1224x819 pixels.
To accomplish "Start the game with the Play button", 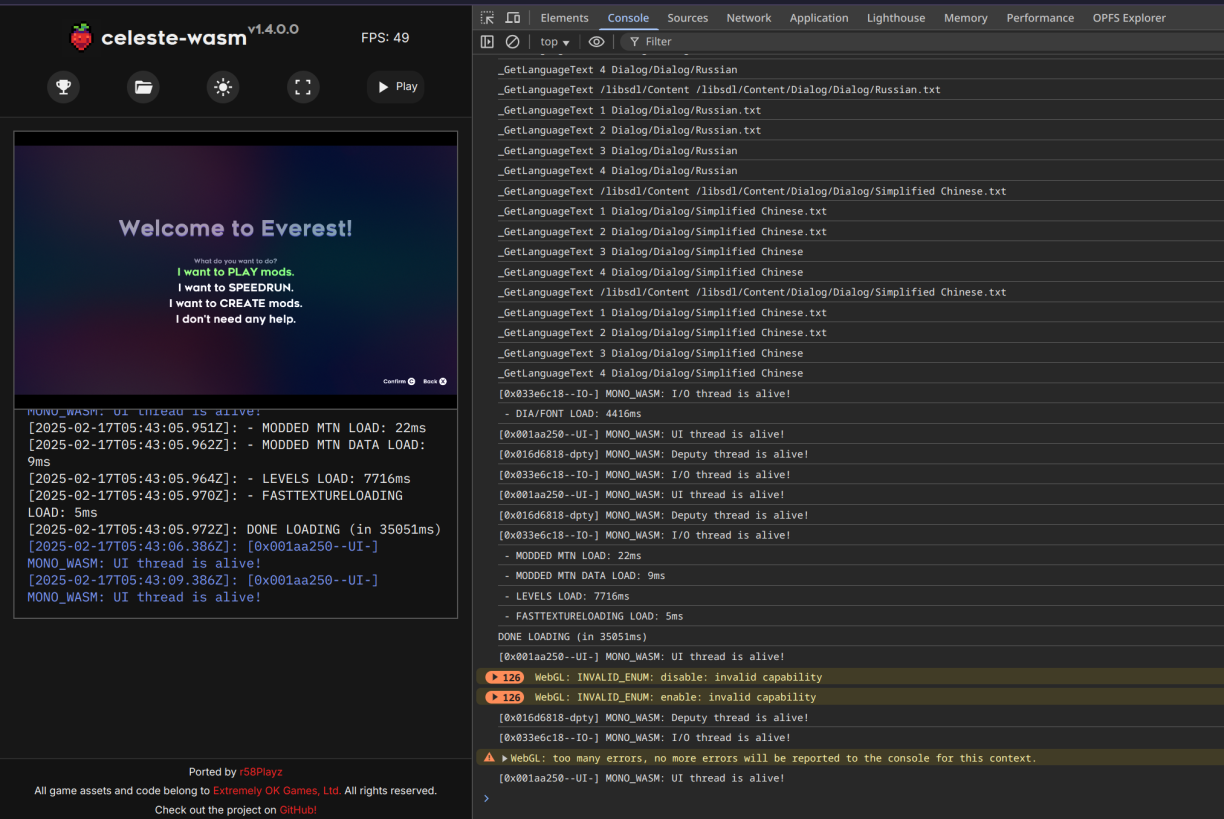I will (396, 87).
